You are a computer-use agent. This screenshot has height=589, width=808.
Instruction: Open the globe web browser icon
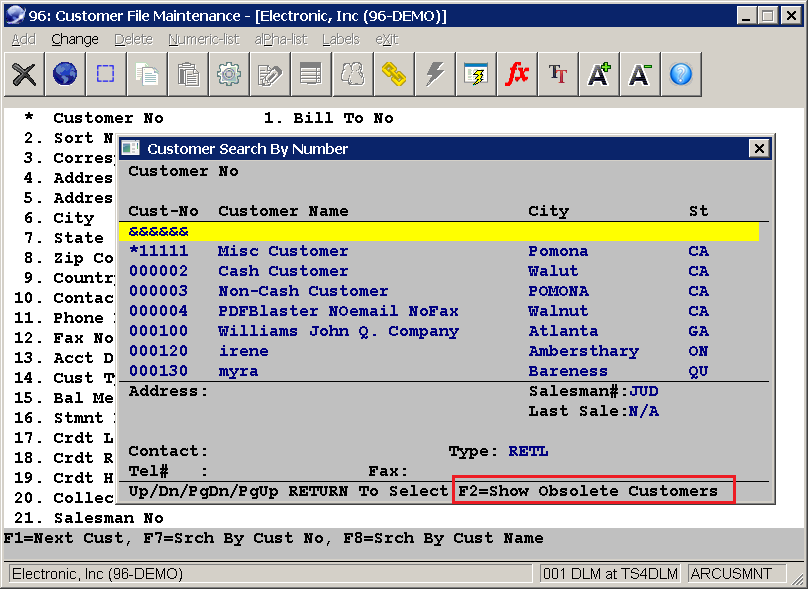pos(65,74)
